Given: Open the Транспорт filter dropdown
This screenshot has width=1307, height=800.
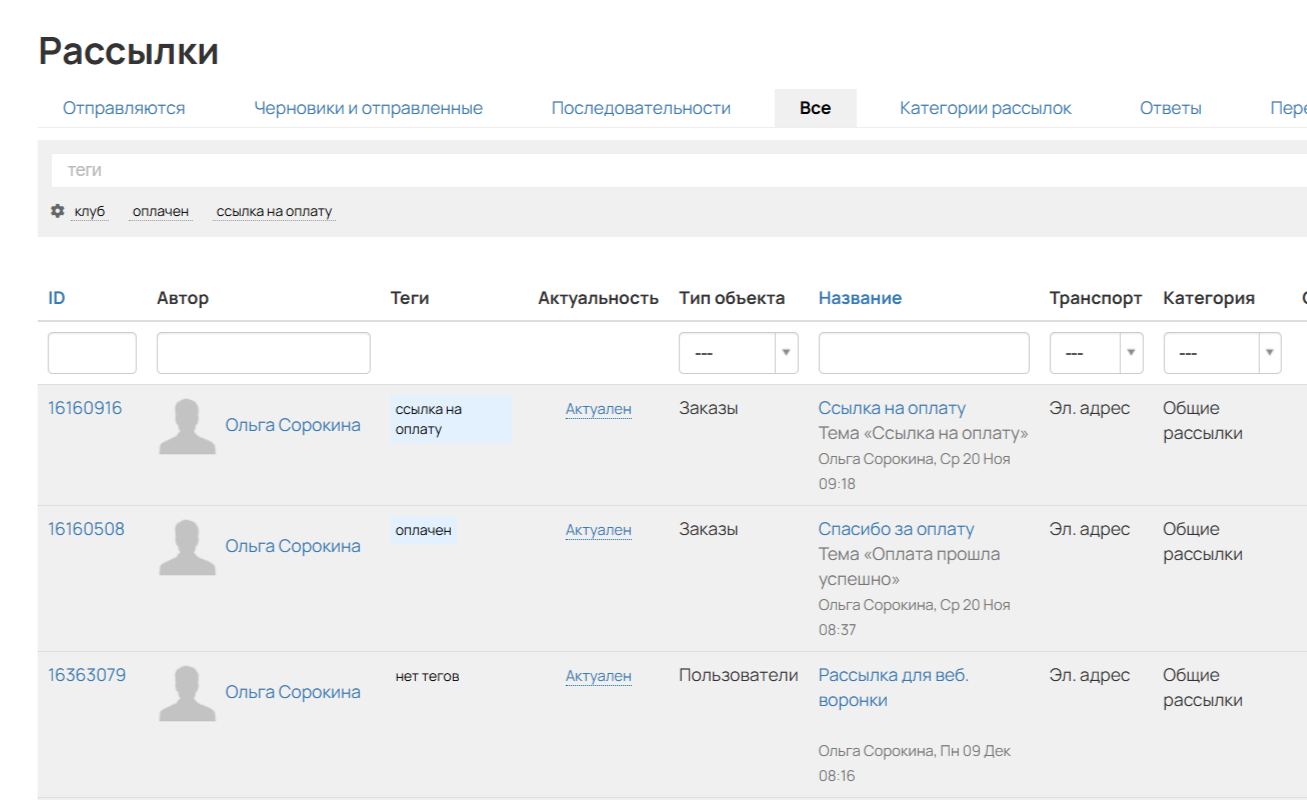Looking at the screenshot, I should [1096, 353].
